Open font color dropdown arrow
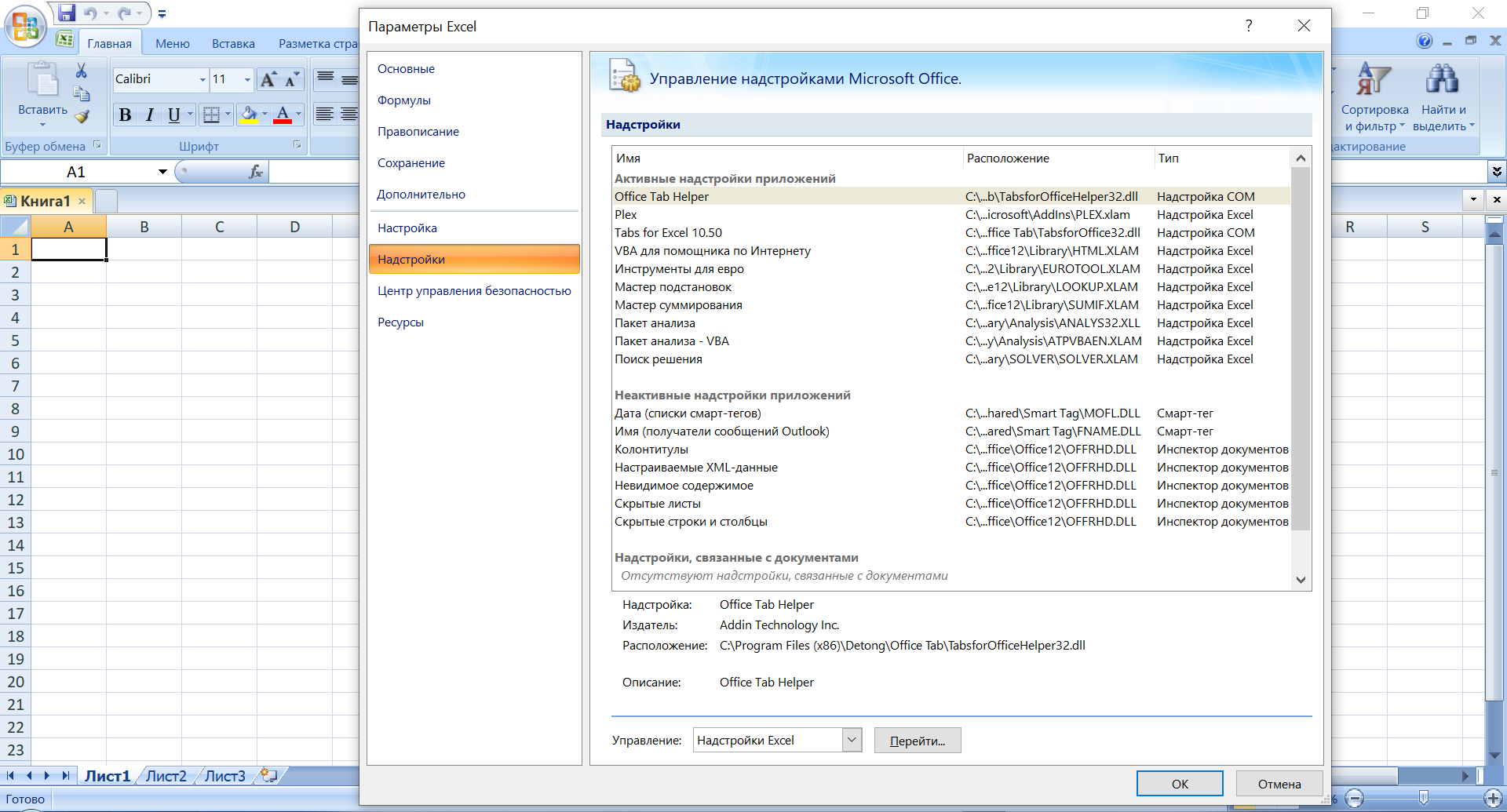Screen dimensions: 1507x812 click(298, 115)
